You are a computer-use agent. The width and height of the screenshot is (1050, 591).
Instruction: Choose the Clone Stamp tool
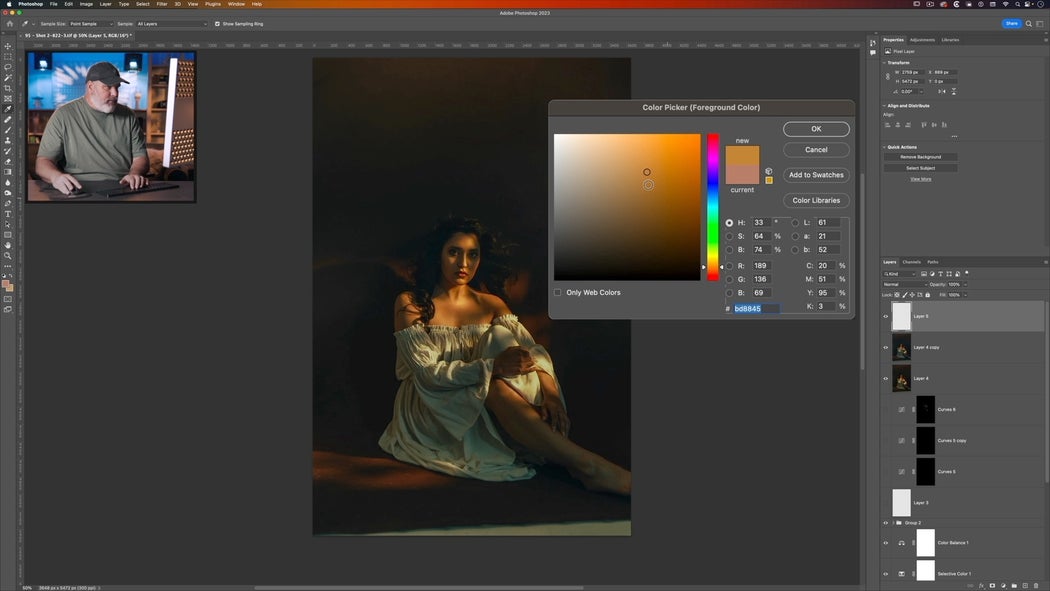tap(6, 139)
